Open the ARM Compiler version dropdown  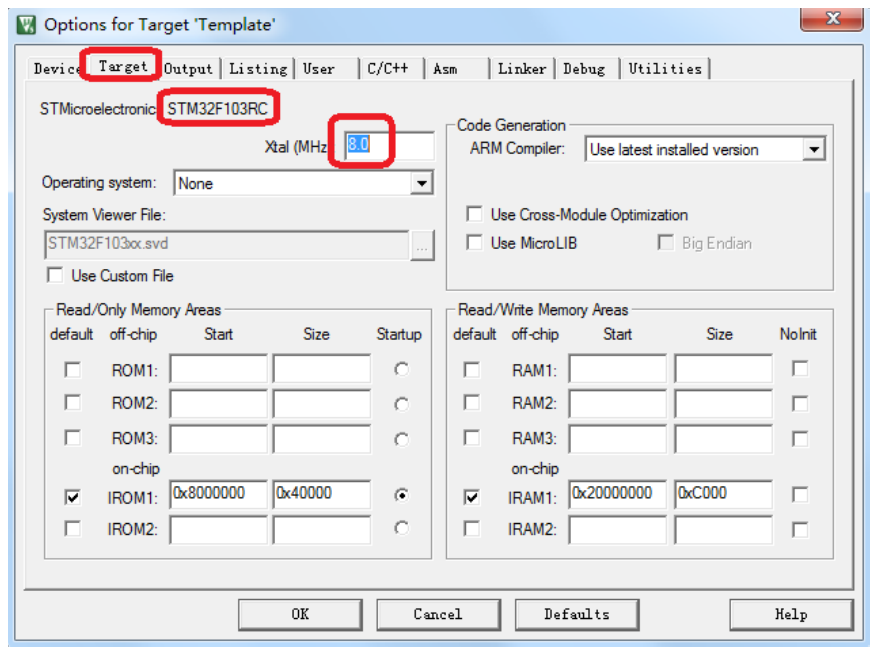814,150
